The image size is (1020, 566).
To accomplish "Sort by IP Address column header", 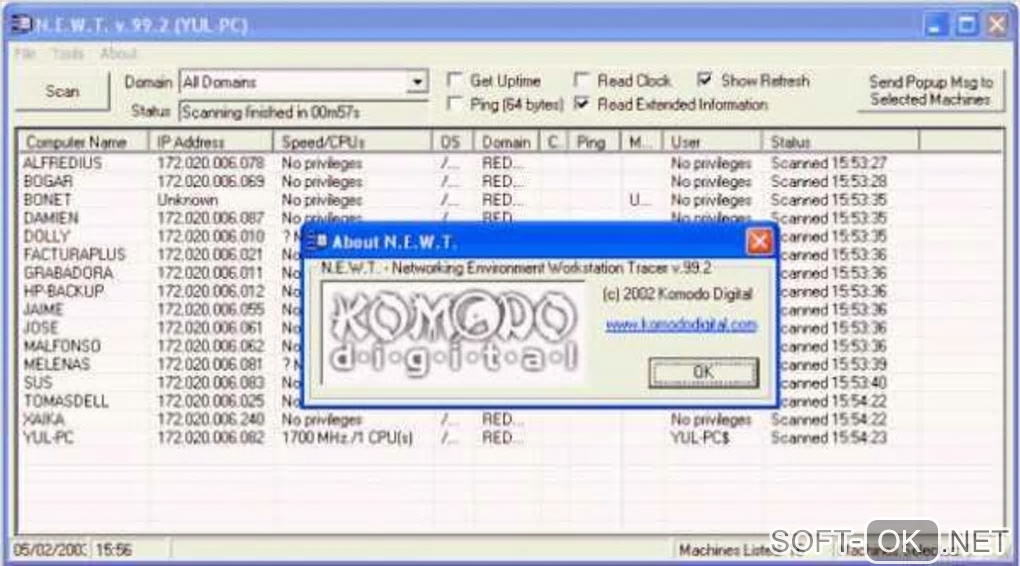I will [211, 142].
